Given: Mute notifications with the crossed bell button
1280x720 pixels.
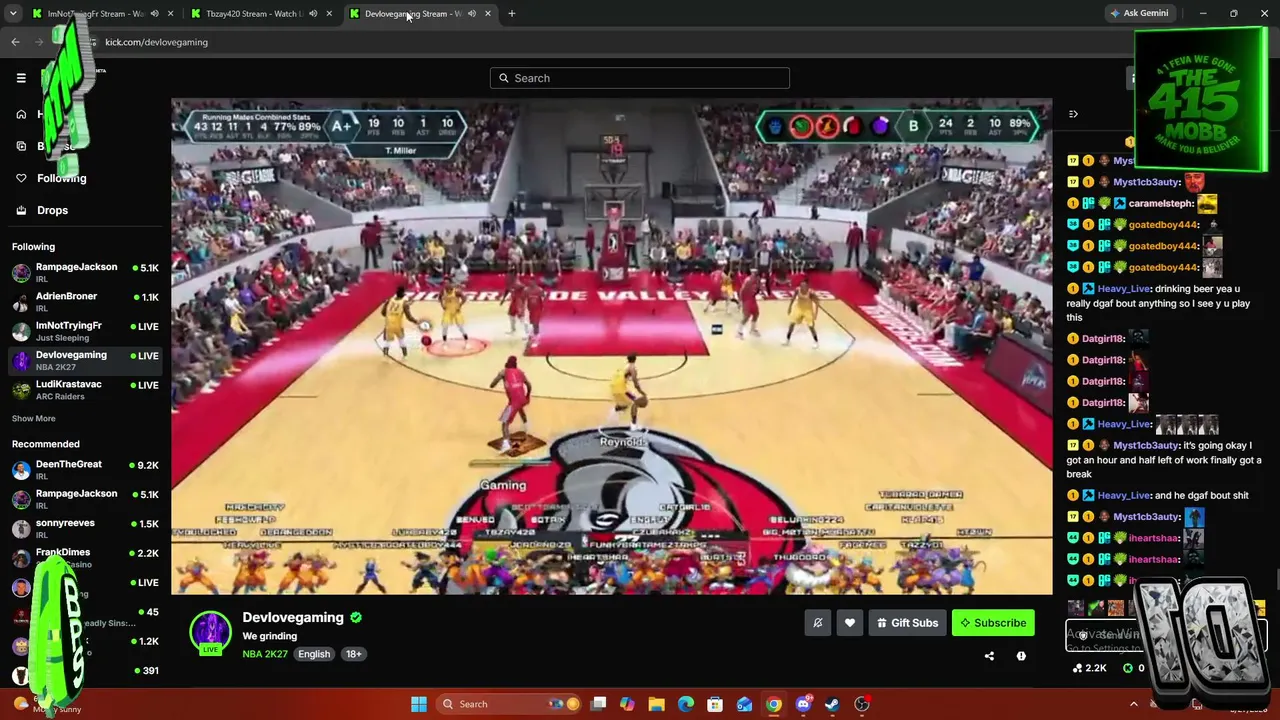Looking at the screenshot, I should tap(817, 623).
